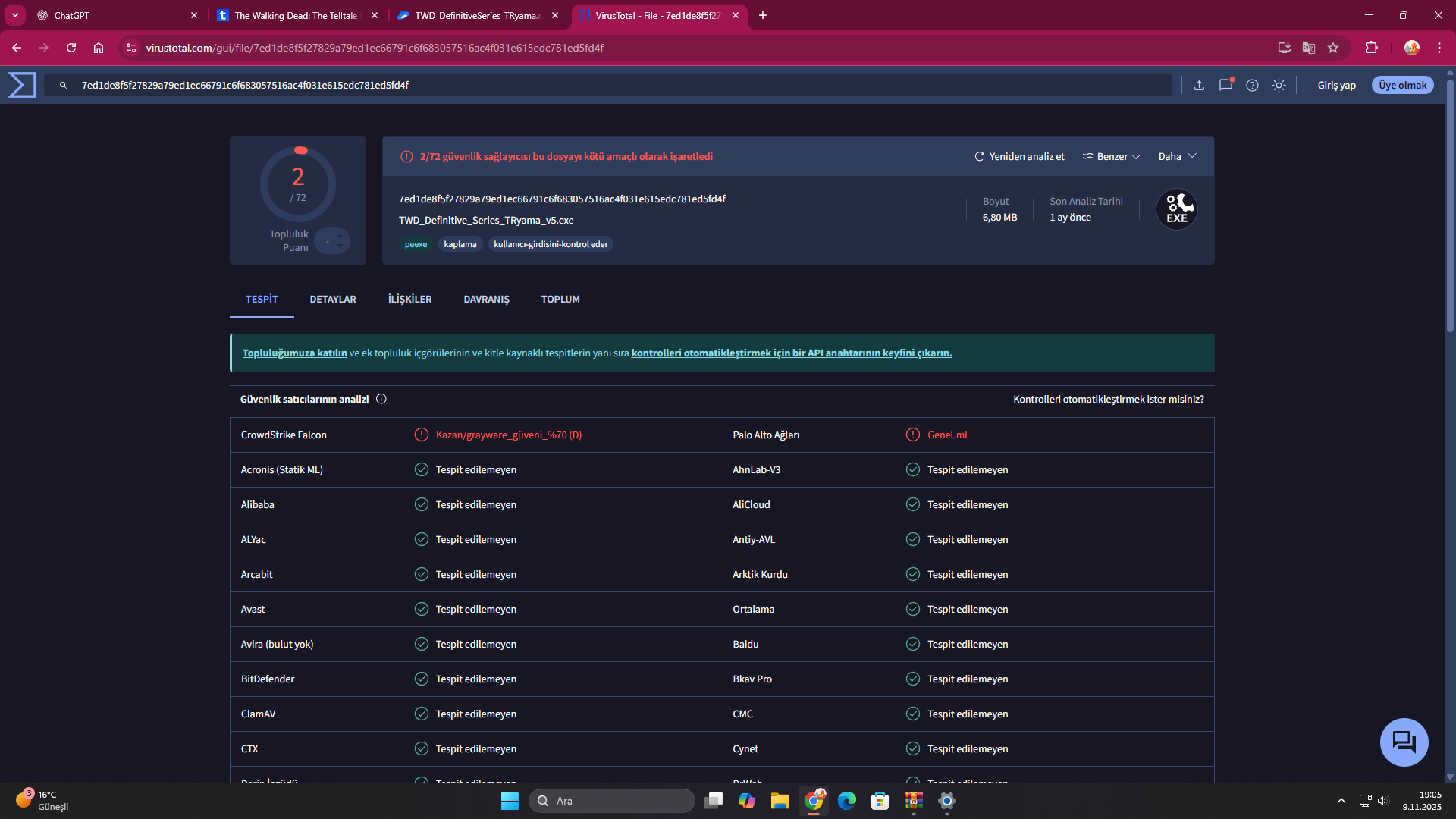The image size is (1456, 819).
Task: Click the EXE file type icon
Action: (1176, 209)
